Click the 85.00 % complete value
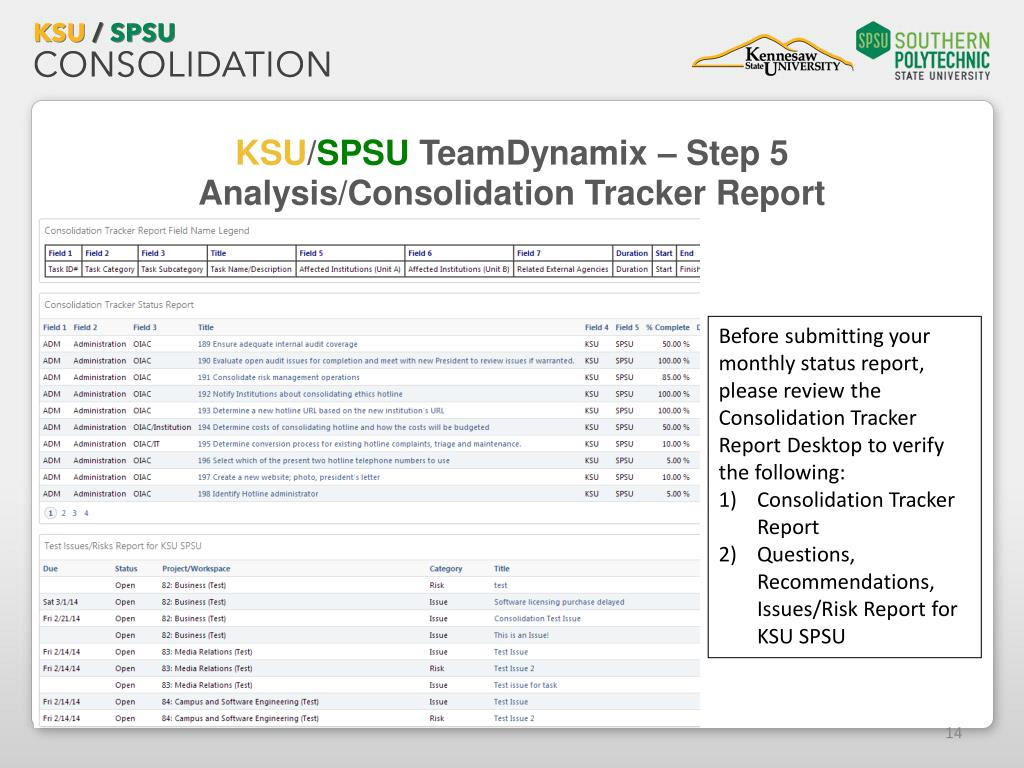The width and height of the screenshot is (1024, 768). (675, 377)
